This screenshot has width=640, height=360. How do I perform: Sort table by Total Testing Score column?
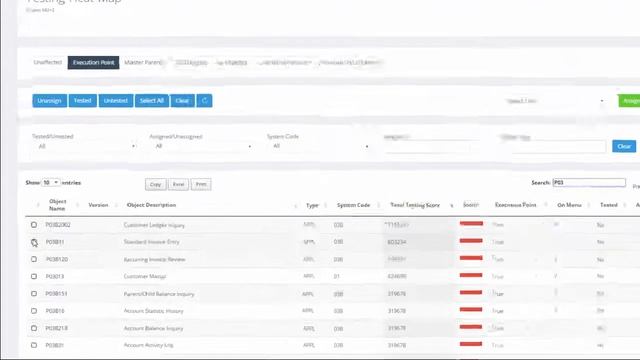[x=415, y=205]
